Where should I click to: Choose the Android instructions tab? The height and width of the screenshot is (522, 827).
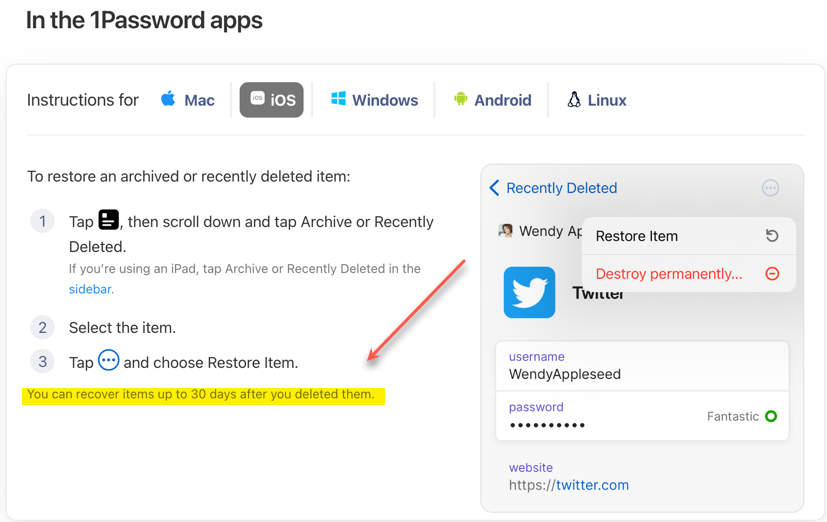click(x=492, y=100)
